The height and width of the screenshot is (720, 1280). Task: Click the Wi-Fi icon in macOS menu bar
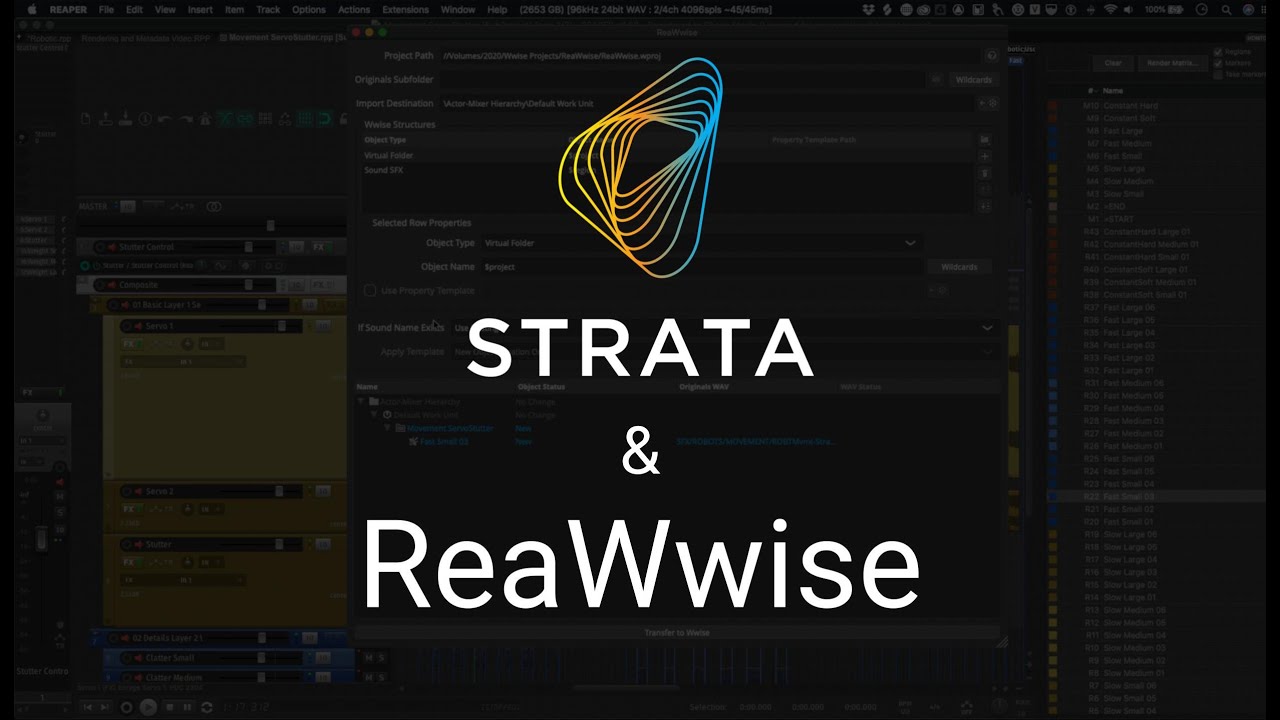point(1110,9)
